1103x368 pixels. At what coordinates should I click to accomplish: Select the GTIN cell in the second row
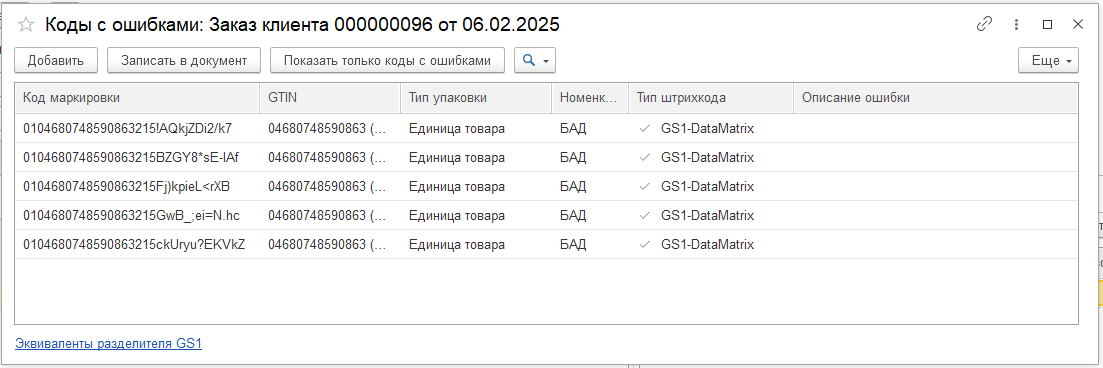tap(330, 158)
